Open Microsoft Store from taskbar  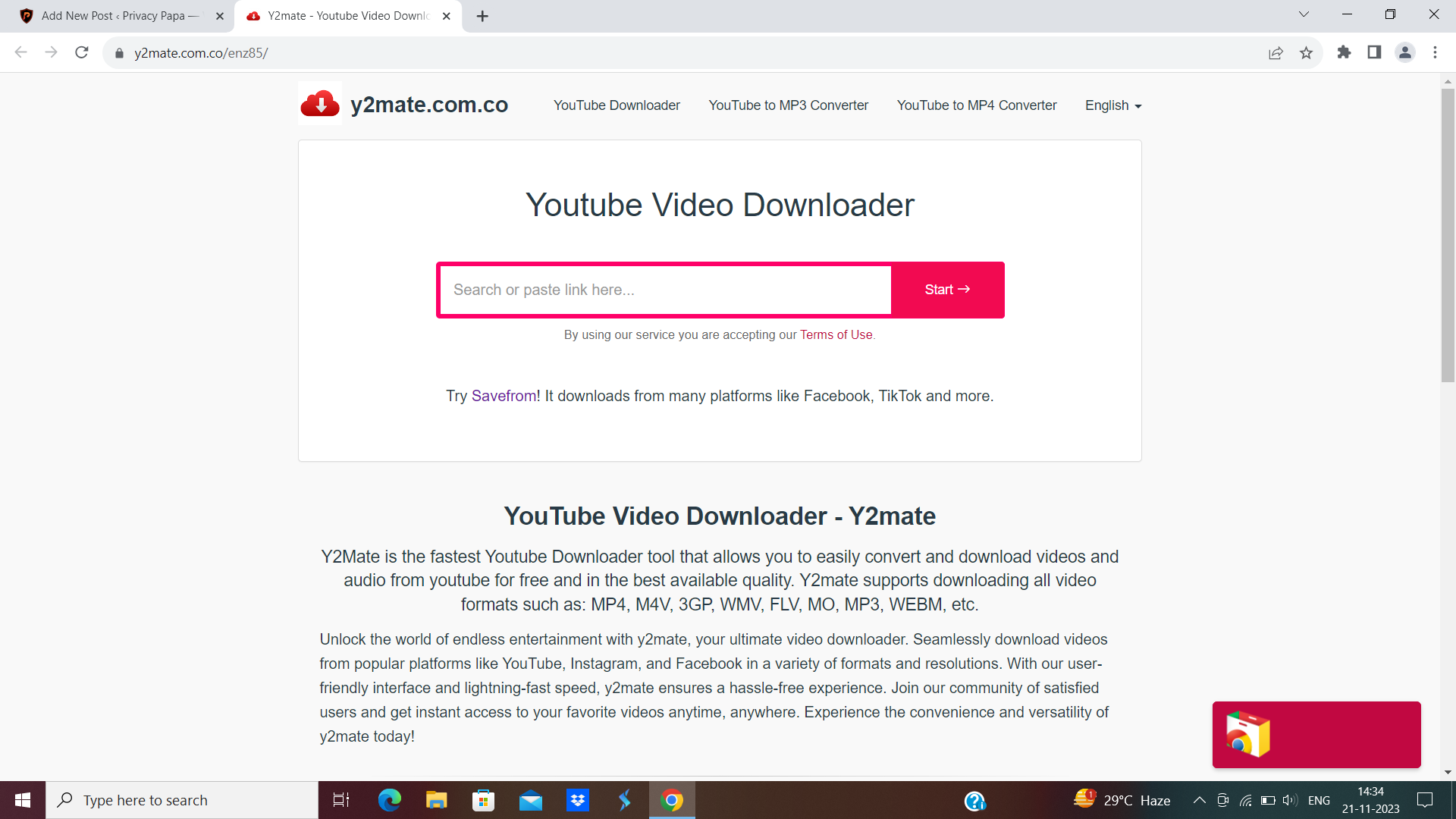click(x=483, y=800)
